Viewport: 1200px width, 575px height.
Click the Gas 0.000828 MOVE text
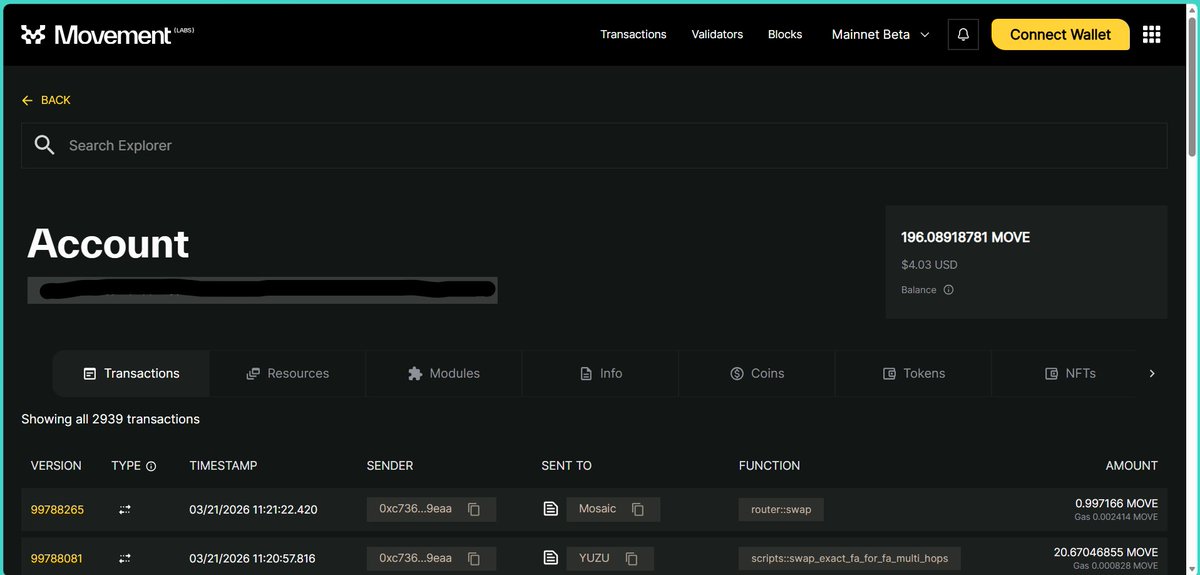pos(1116,566)
